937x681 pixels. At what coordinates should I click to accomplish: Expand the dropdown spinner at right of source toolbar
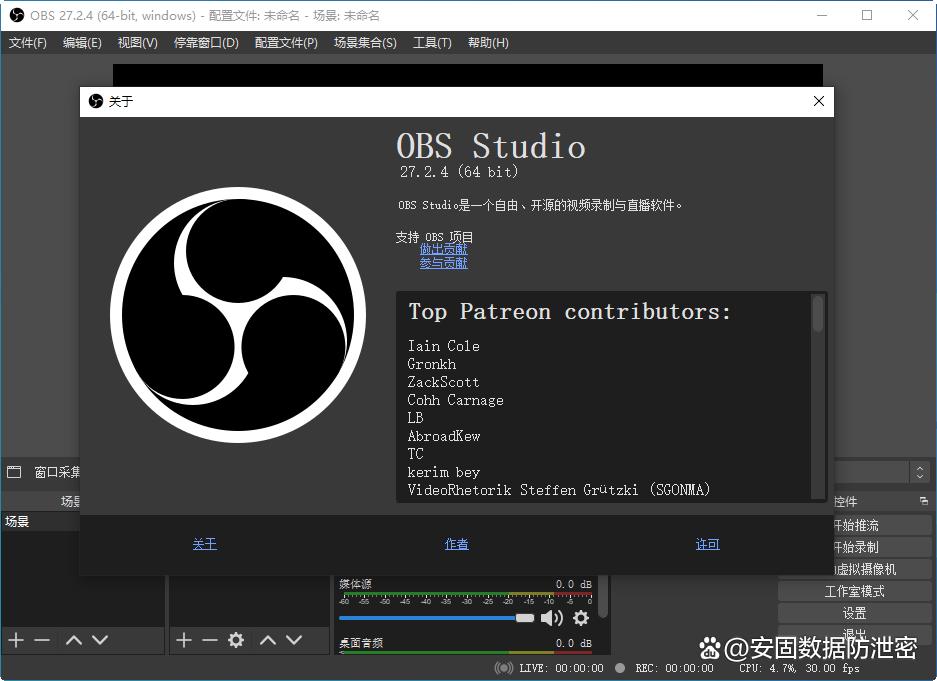(919, 472)
